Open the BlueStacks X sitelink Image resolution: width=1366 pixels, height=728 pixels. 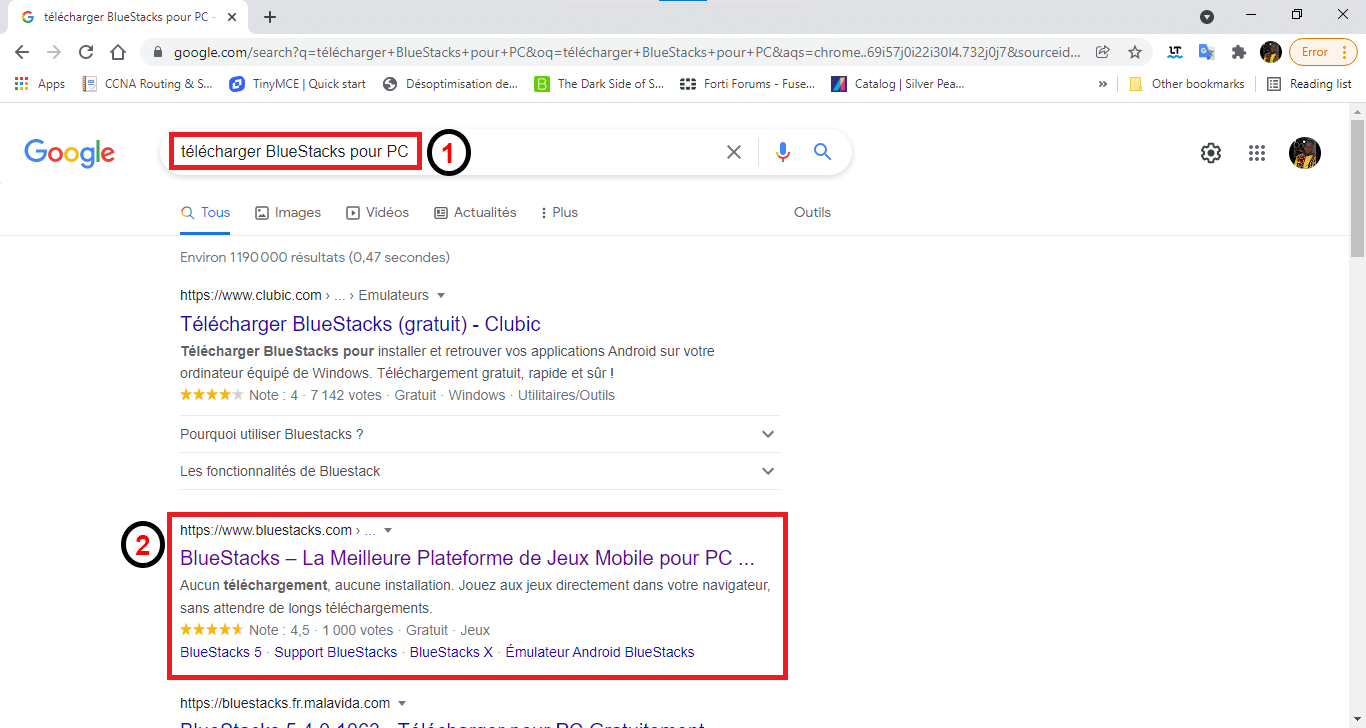[x=451, y=652]
